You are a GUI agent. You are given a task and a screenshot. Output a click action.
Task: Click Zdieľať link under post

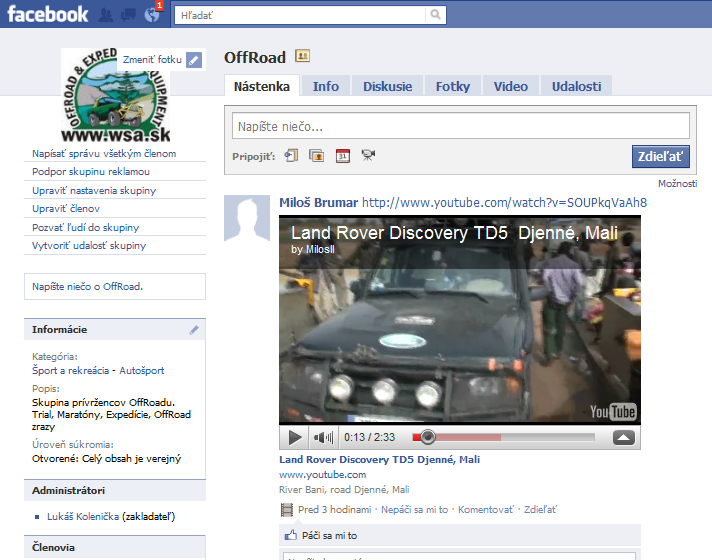[x=540, y=510]
